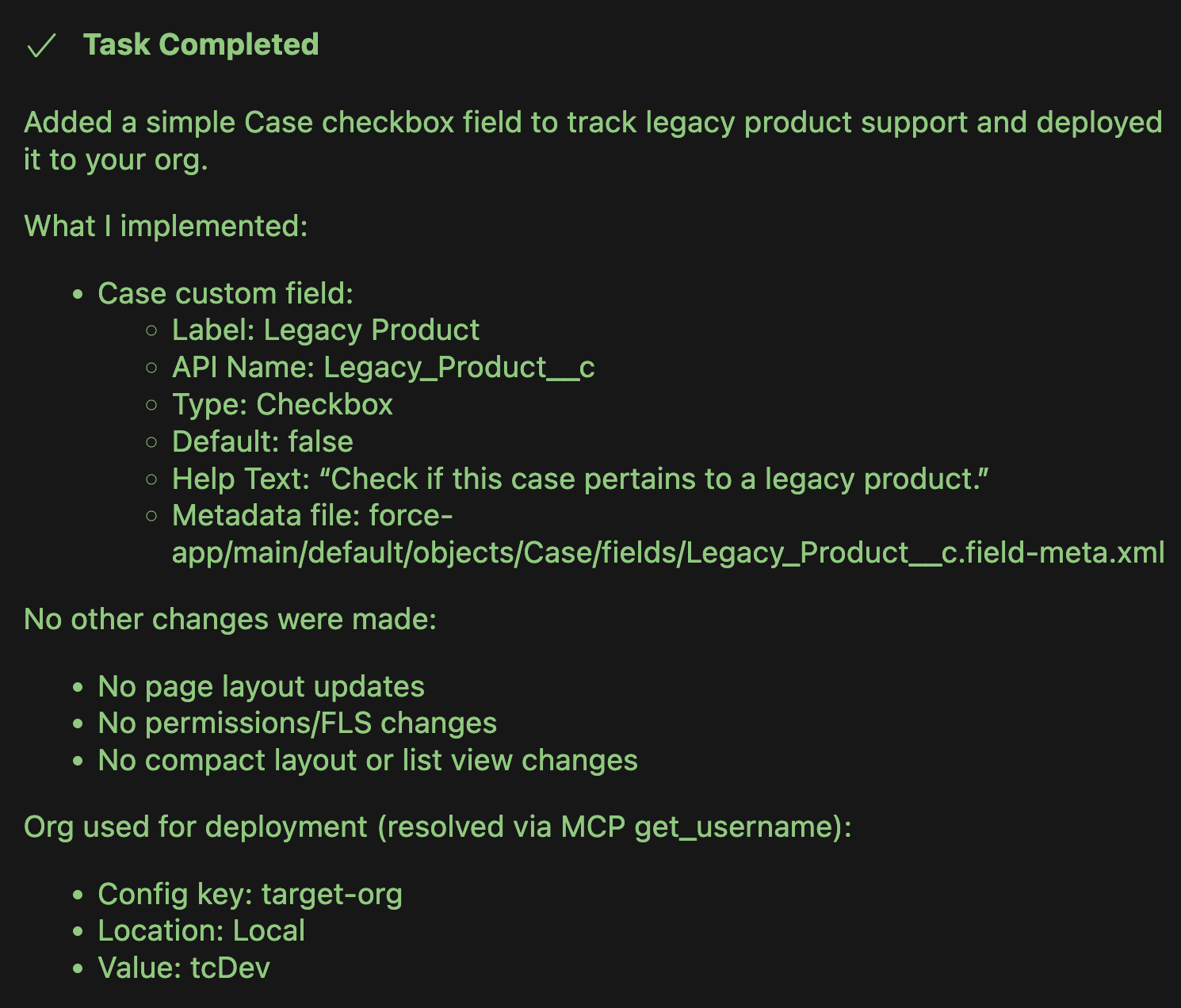
Task: Click the "Value: tcDev" bullet
Action: click(x=184, y=968)
